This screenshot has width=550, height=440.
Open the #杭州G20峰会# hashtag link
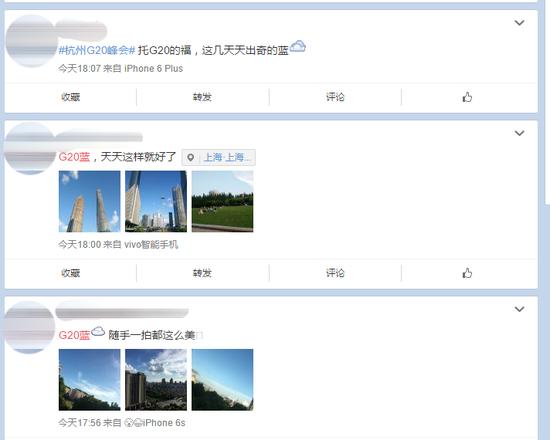[x=97, y=50]
